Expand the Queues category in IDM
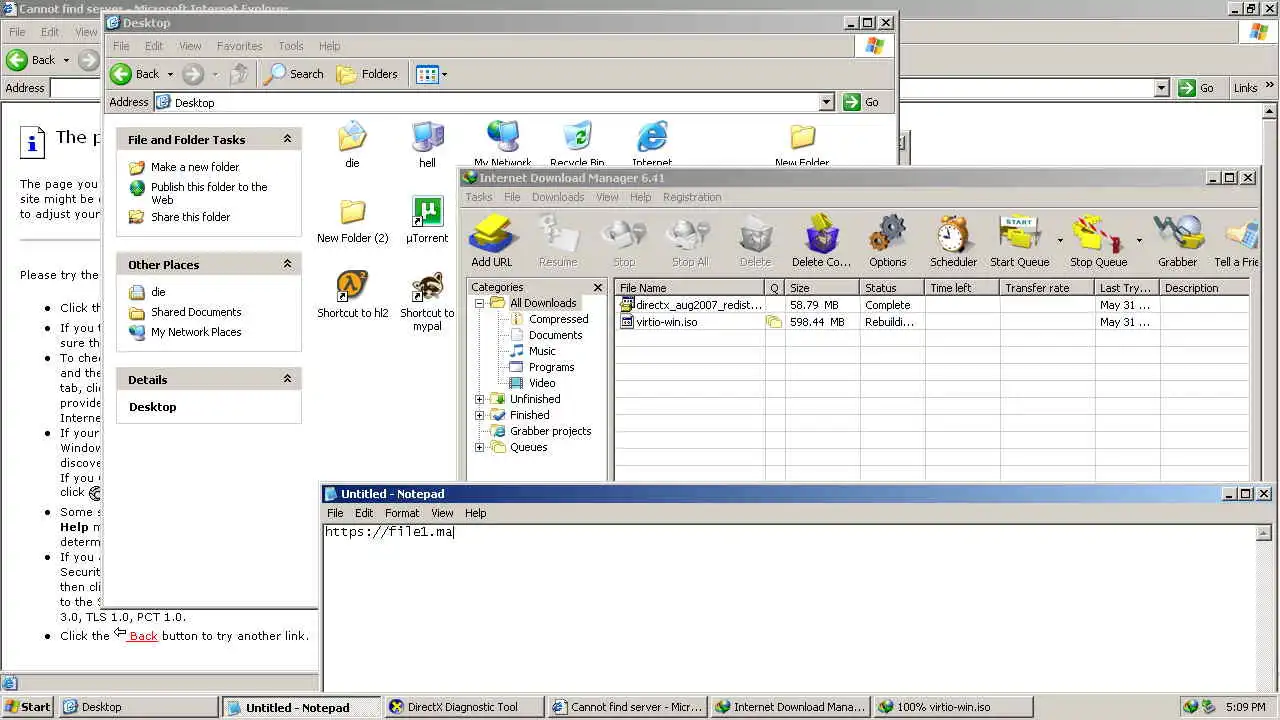The width and height of the screenshot is (1280, 720). click(x=479, y=447)
